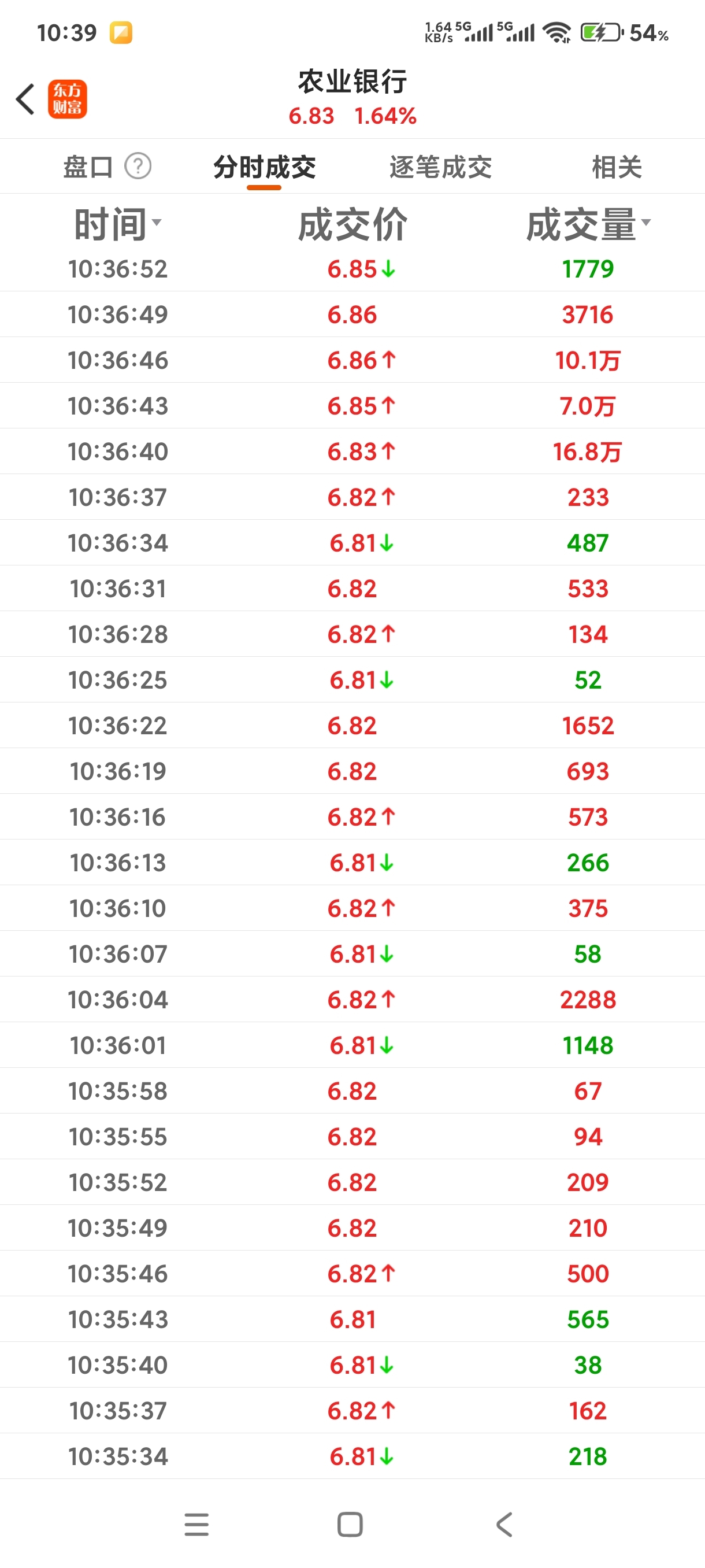Select the 10:36:40 row with 16.8万 volume
The width and height of the screenshot is (705, 1568).
coord(352,451)
